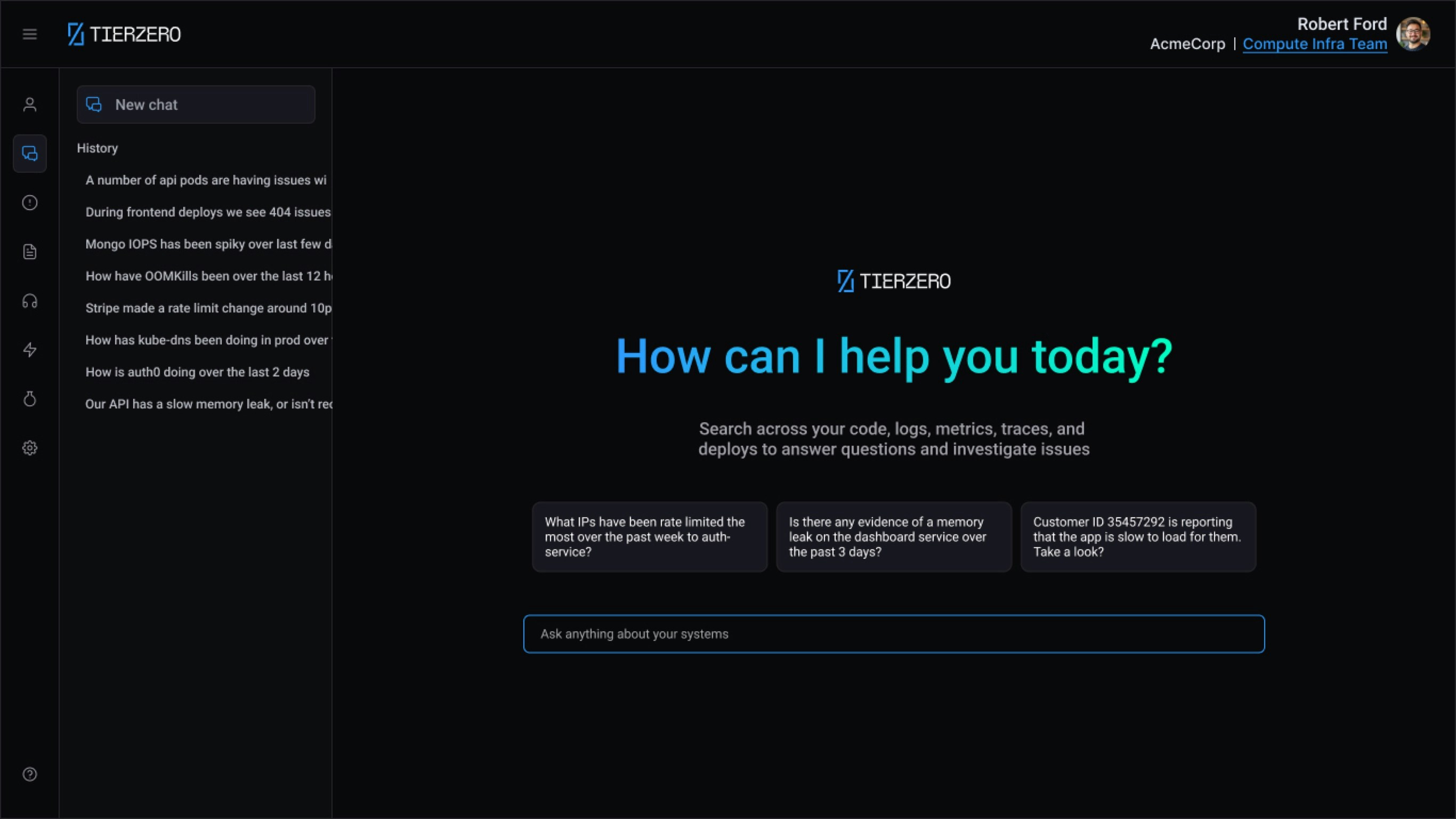Click the headphones support icon
Image resolution: width=1456 pixels, height=819 pixels.
[29, 301]
